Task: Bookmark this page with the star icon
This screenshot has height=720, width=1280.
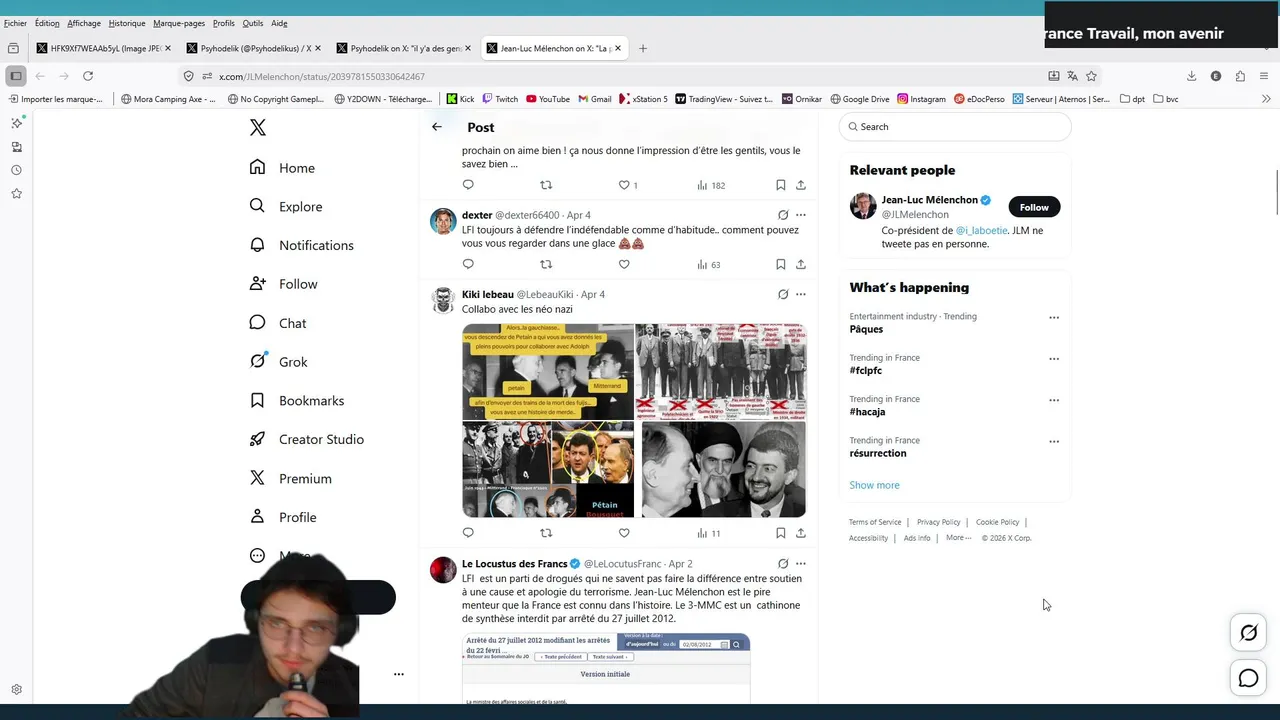Action: [1091, 76]
